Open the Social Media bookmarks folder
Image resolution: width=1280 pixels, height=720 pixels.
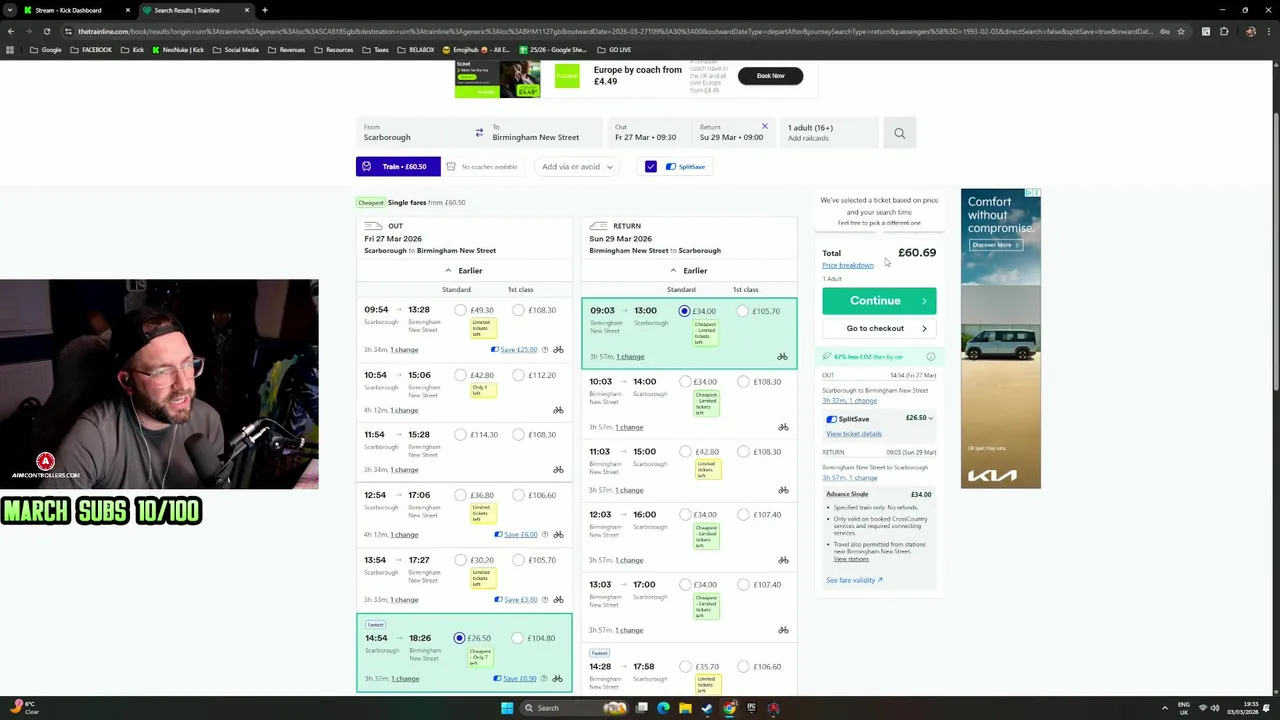click(236, 50)
